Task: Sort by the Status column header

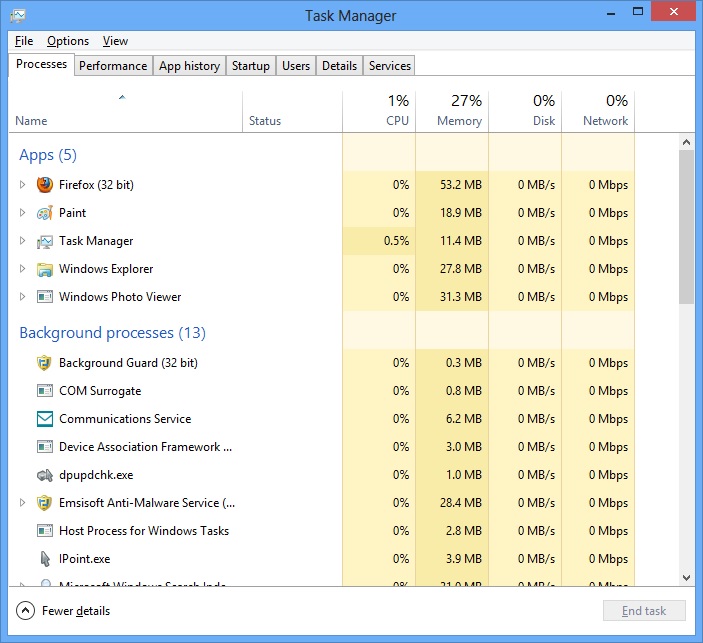Action: click(x=292, y=112)
